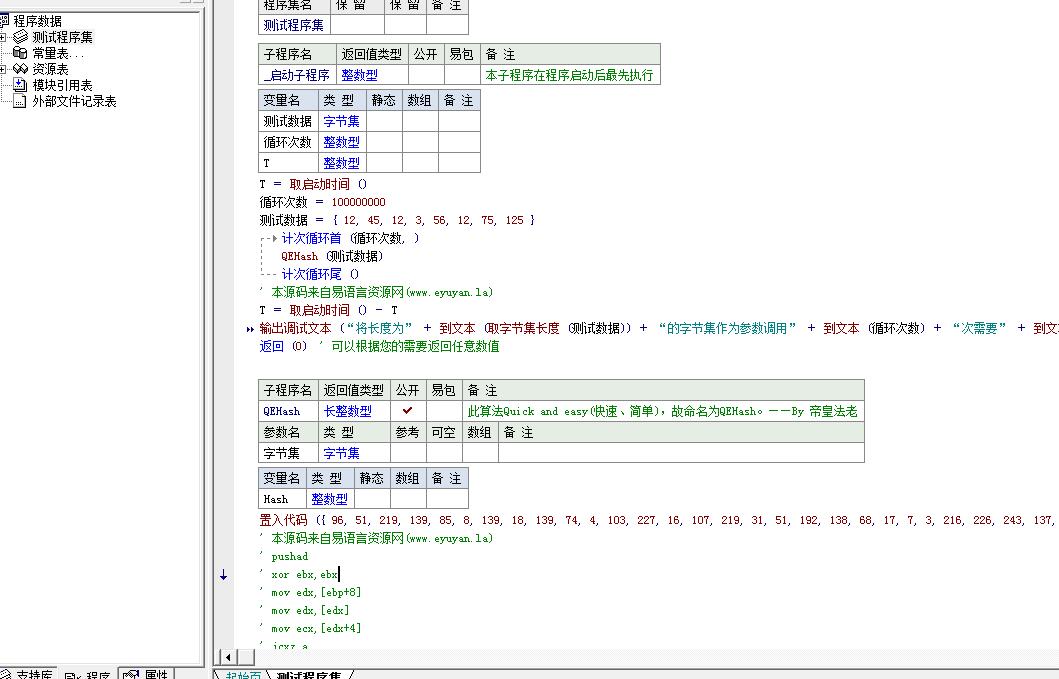Select 资源表 in the tree

(x=51, y=69)
